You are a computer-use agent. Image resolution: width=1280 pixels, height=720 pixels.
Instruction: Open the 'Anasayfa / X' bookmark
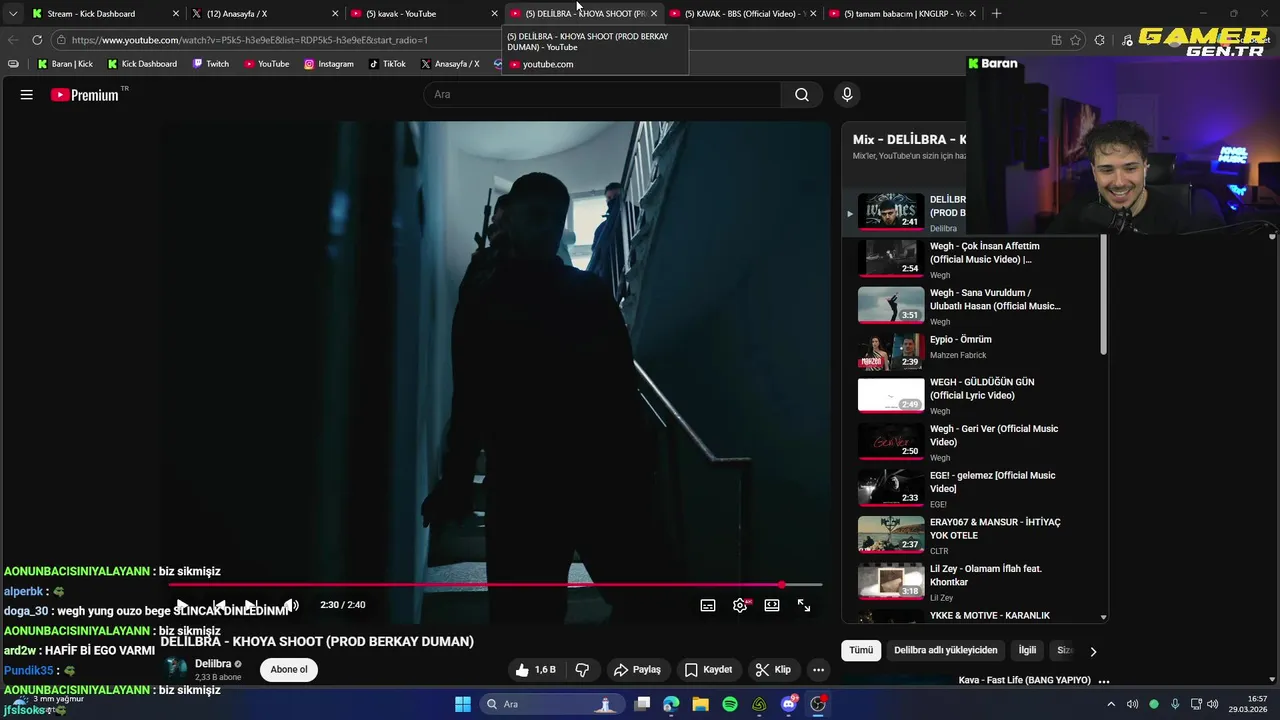[x=450, y=64]
